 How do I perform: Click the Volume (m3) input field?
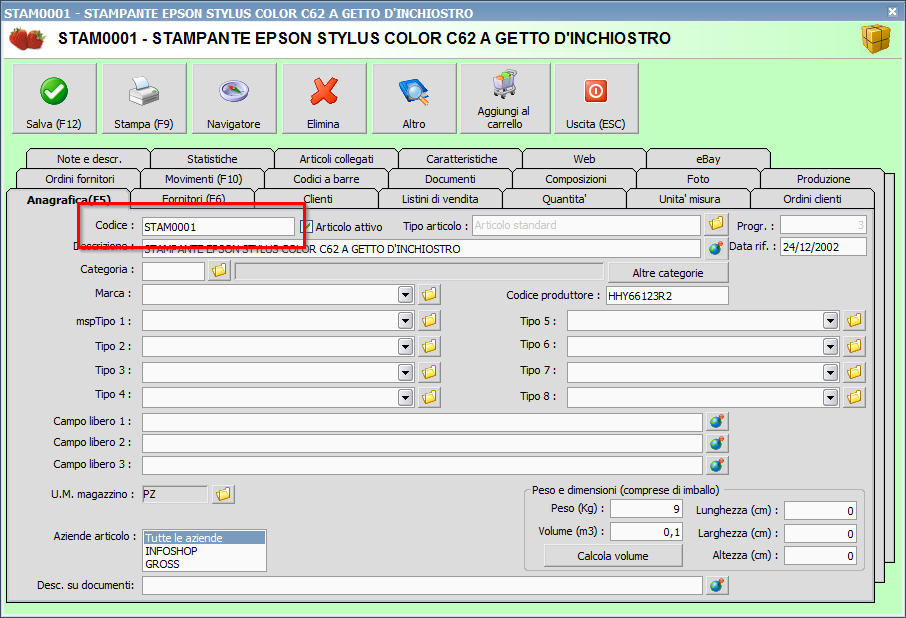[647, 531]
